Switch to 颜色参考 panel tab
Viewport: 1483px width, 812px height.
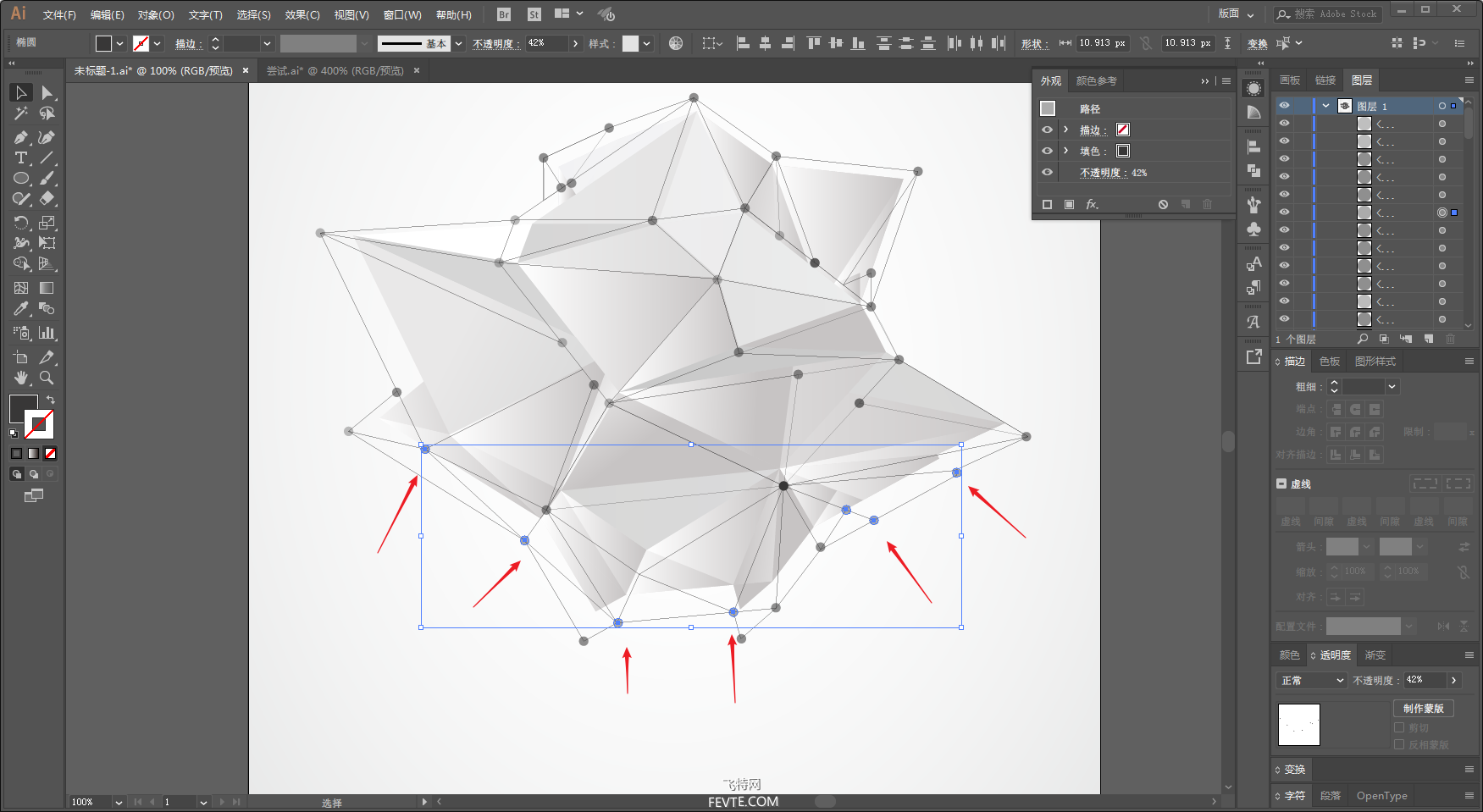click(1096, 81)
